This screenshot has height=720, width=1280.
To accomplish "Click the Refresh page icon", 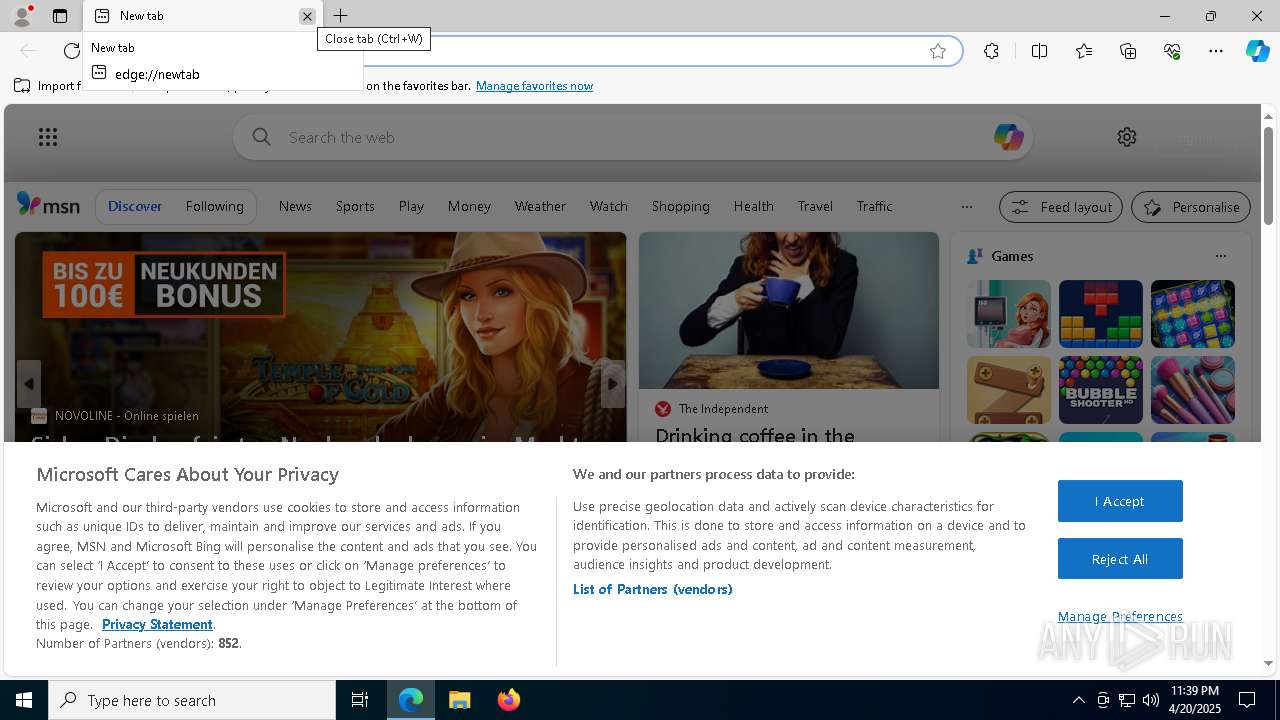I will [x=71, y=51].
